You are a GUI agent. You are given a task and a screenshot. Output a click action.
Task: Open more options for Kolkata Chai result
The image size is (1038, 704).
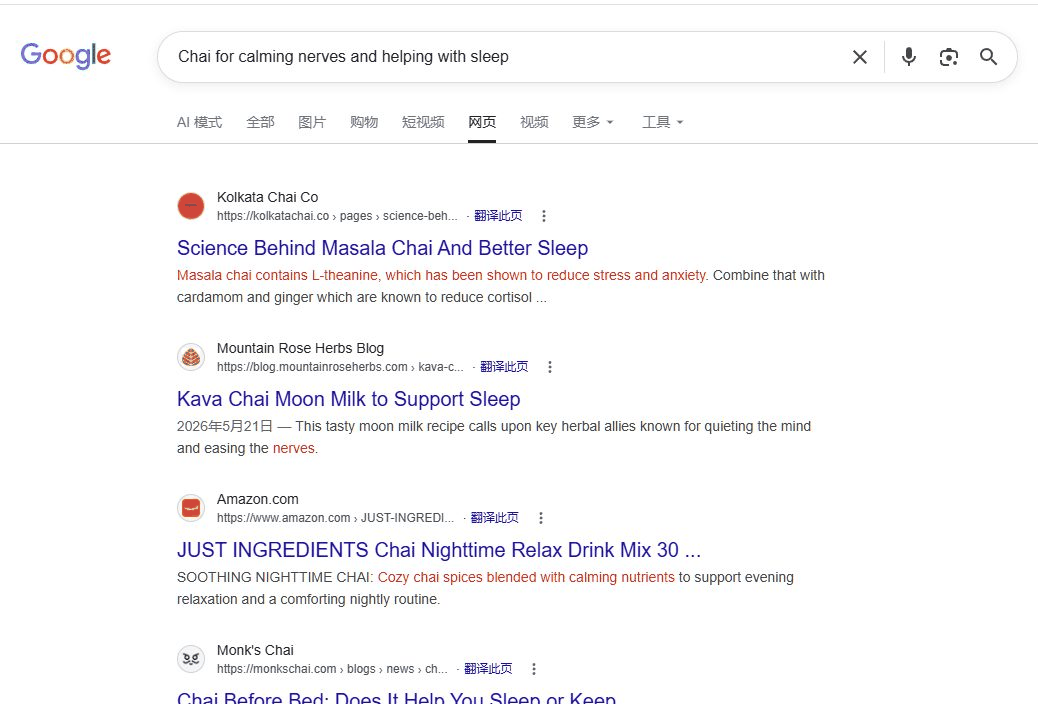click(x=543, y=216)
